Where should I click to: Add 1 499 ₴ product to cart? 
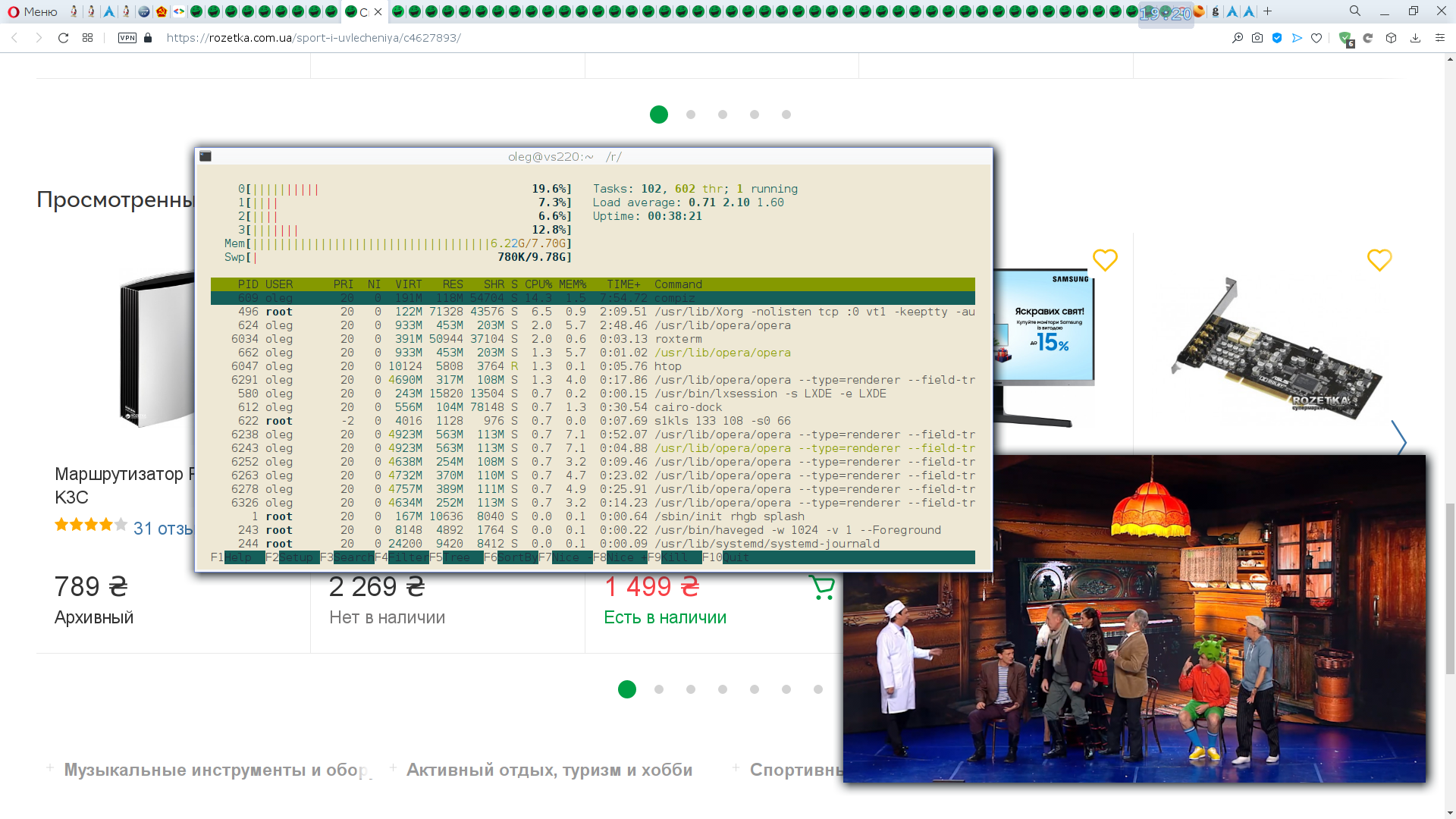coord(822,587)
